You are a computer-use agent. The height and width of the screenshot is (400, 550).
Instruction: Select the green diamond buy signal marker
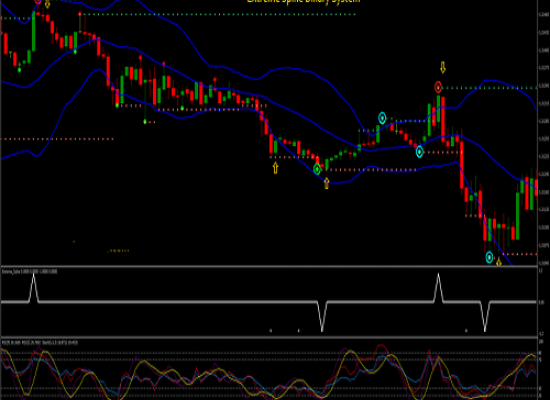click(317, 169)
